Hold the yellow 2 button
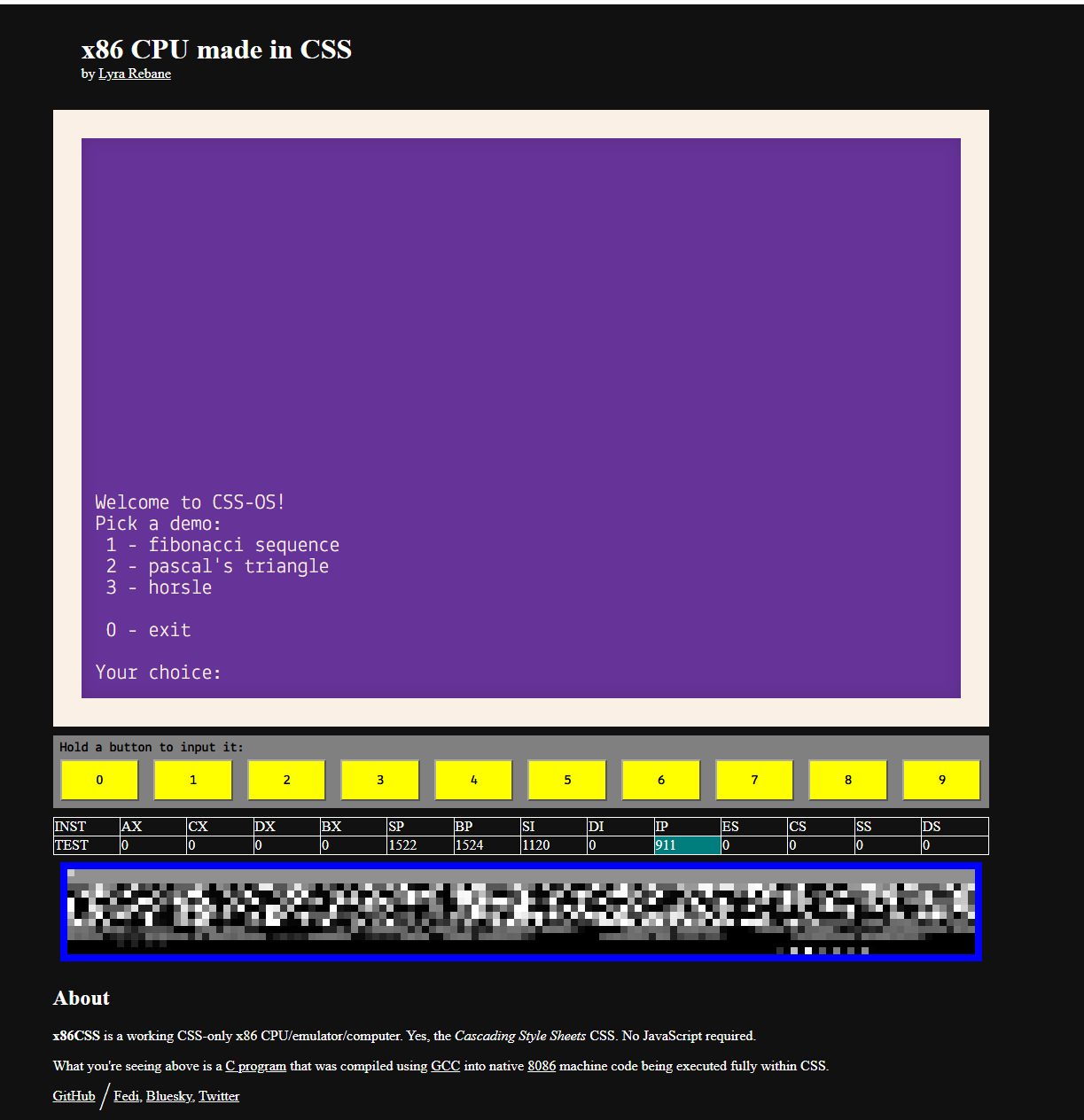Screen dimensions: 1084x1120 tap(286, 780)
